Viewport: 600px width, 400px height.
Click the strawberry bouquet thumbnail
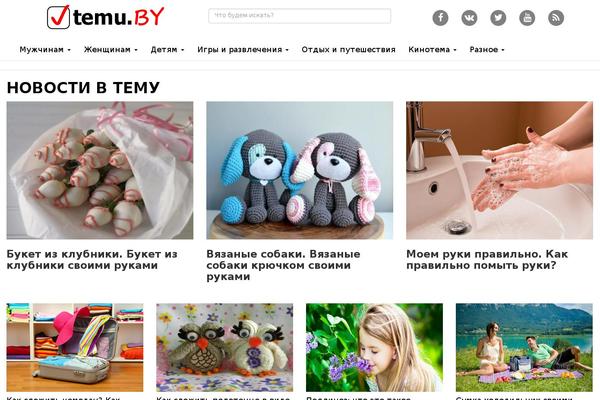coord(100,170)
